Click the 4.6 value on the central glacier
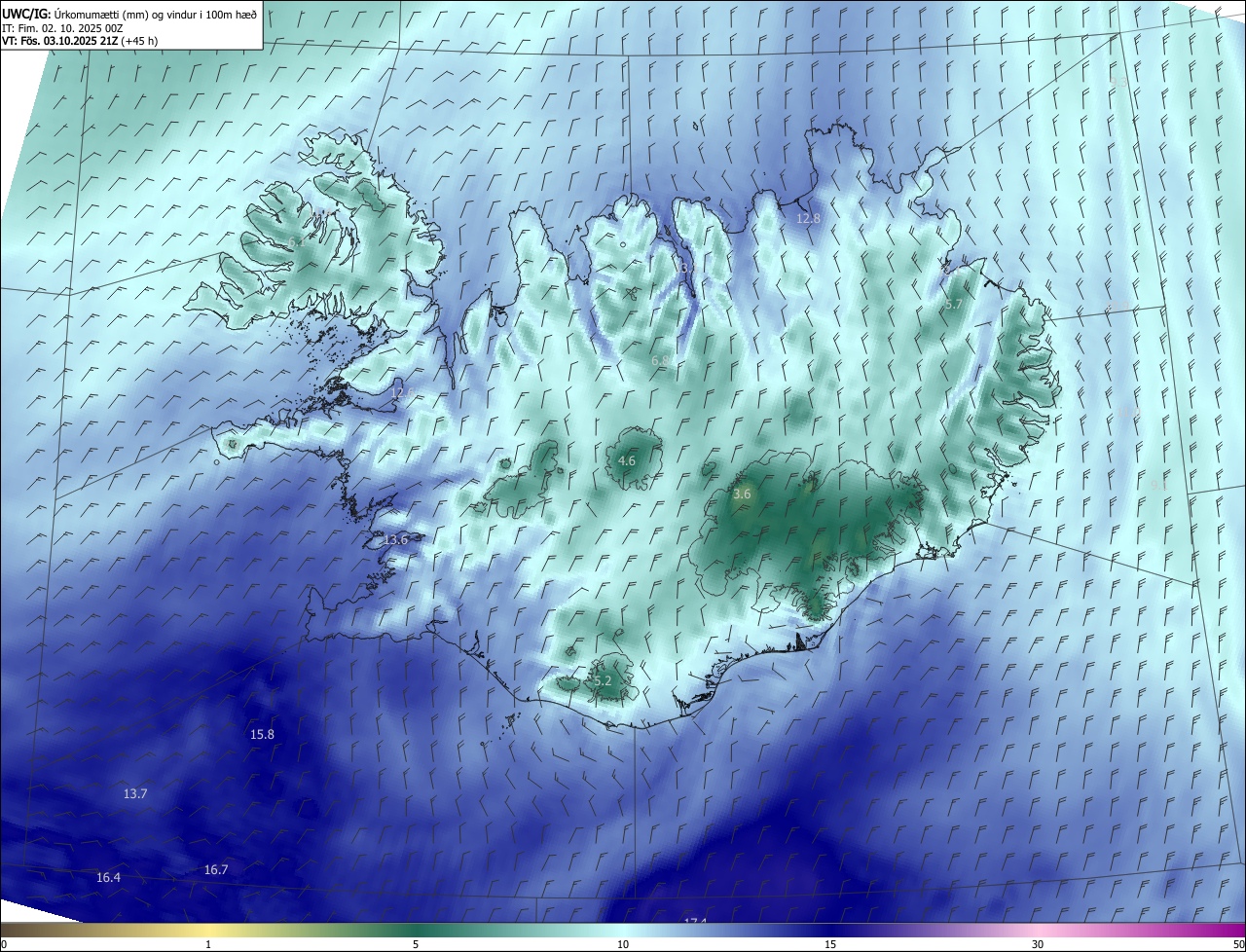The width and height of the screenshot is (1246, 952). [x=627, y=460]
